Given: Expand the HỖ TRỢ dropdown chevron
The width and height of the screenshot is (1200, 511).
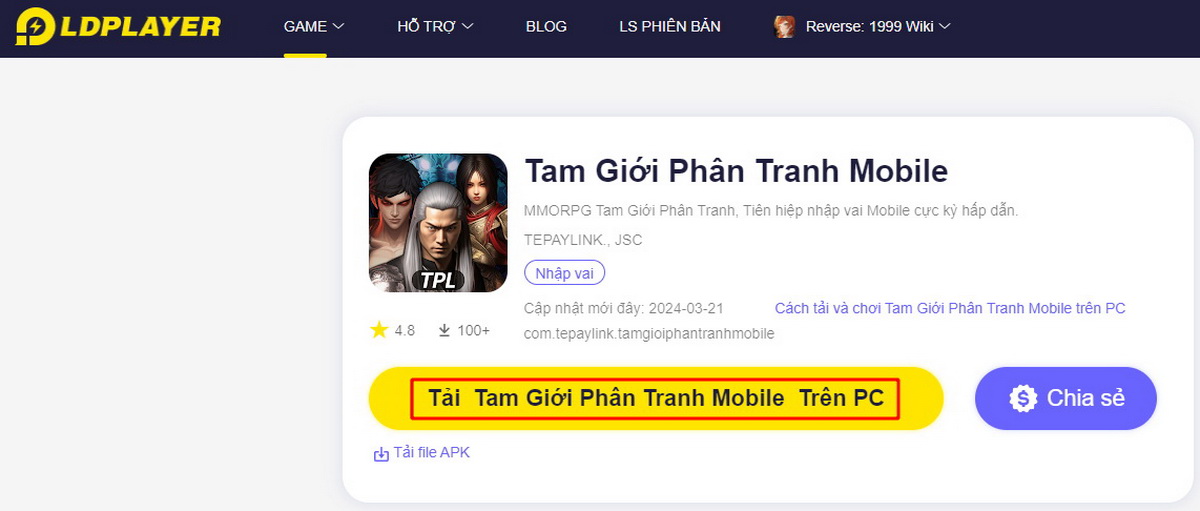Looking at the screenshot, I should (x=467, y=27).
